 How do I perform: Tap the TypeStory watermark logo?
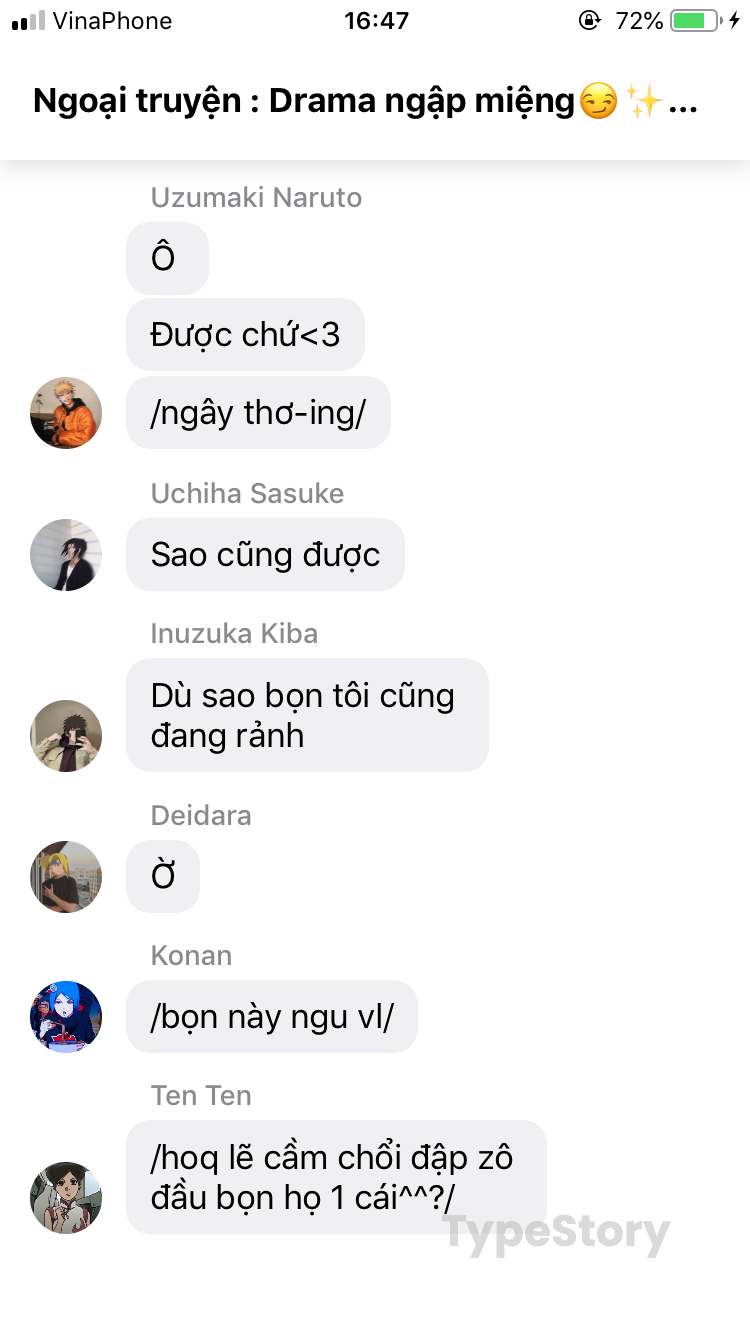click(556, 1233)
